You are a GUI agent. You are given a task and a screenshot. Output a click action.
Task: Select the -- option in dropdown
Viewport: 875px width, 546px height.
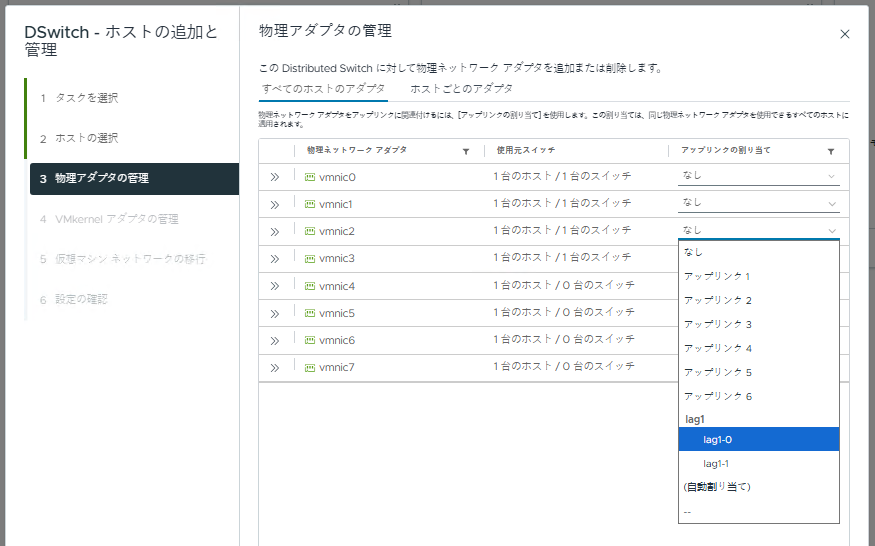(x=759, y=511)
